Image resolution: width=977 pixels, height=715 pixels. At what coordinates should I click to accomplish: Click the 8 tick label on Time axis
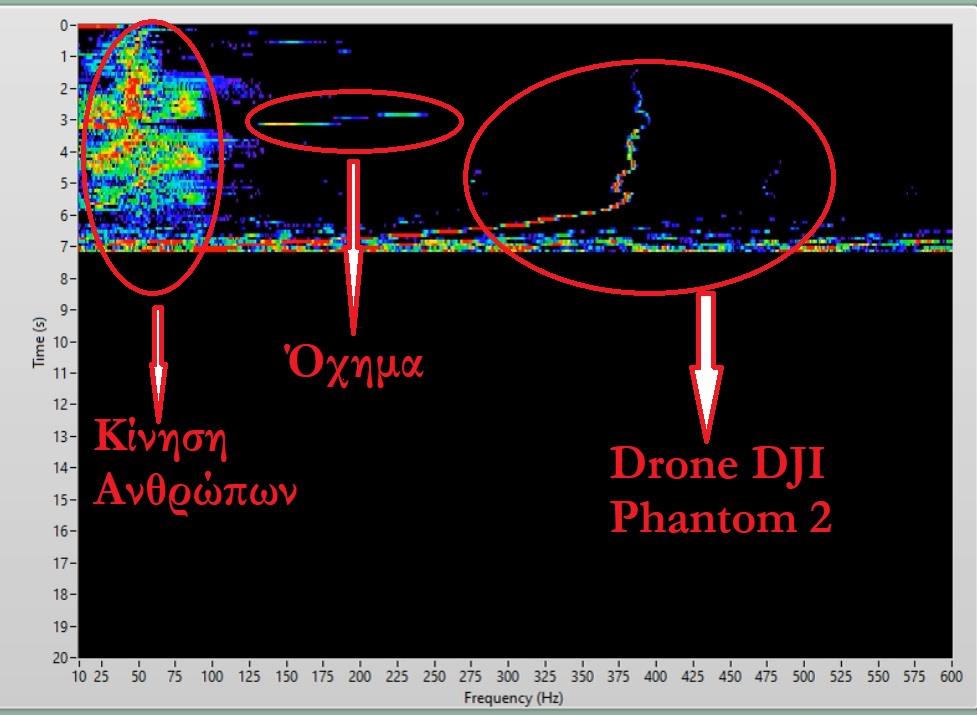coord(64,278)
